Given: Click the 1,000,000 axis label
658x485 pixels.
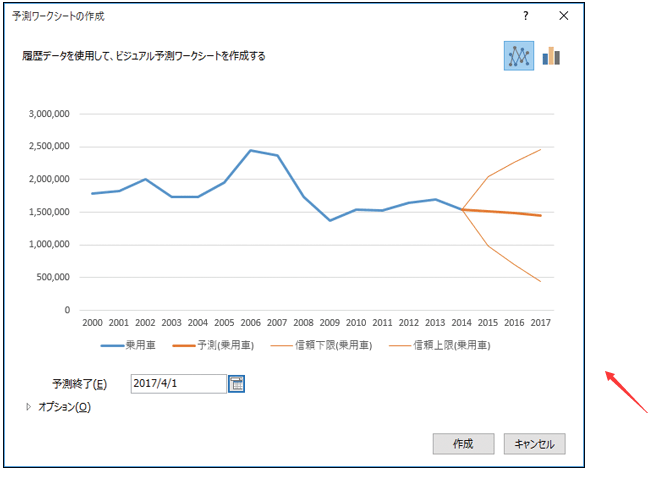Looking at the screenshot, I should (x=49, y=244).
